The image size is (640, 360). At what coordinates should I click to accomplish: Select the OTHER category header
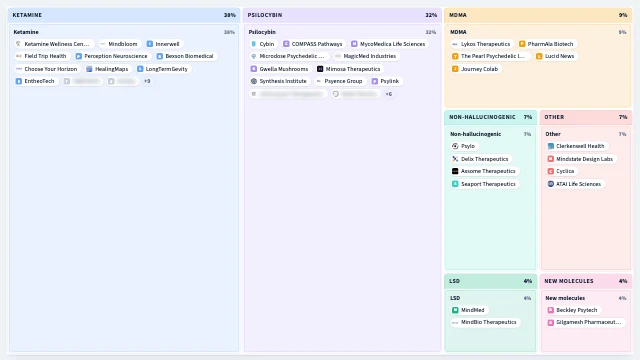tap(586, 117)
